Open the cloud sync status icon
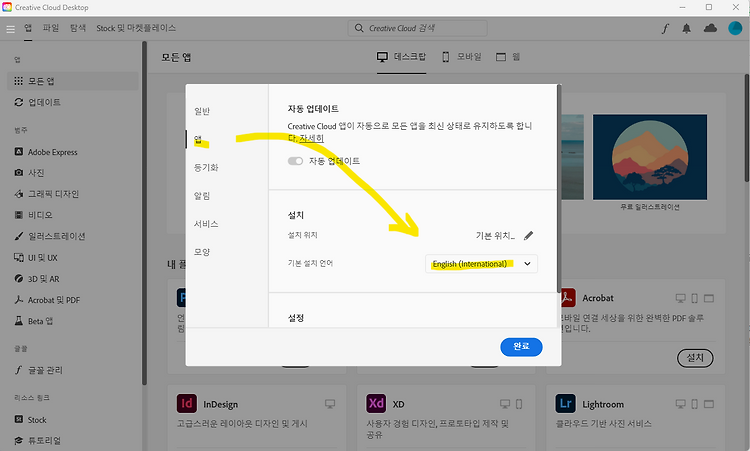This screenshot has height=451, width=750. point(710,28)
